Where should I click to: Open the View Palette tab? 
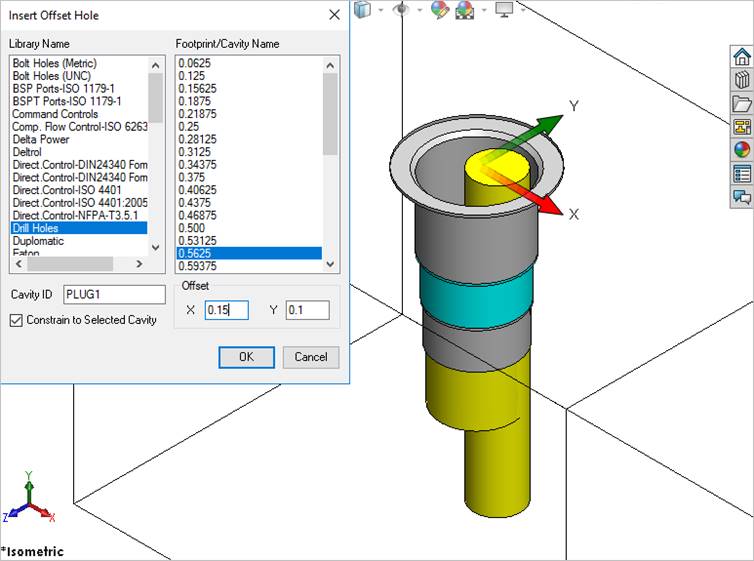coord(742,127)
